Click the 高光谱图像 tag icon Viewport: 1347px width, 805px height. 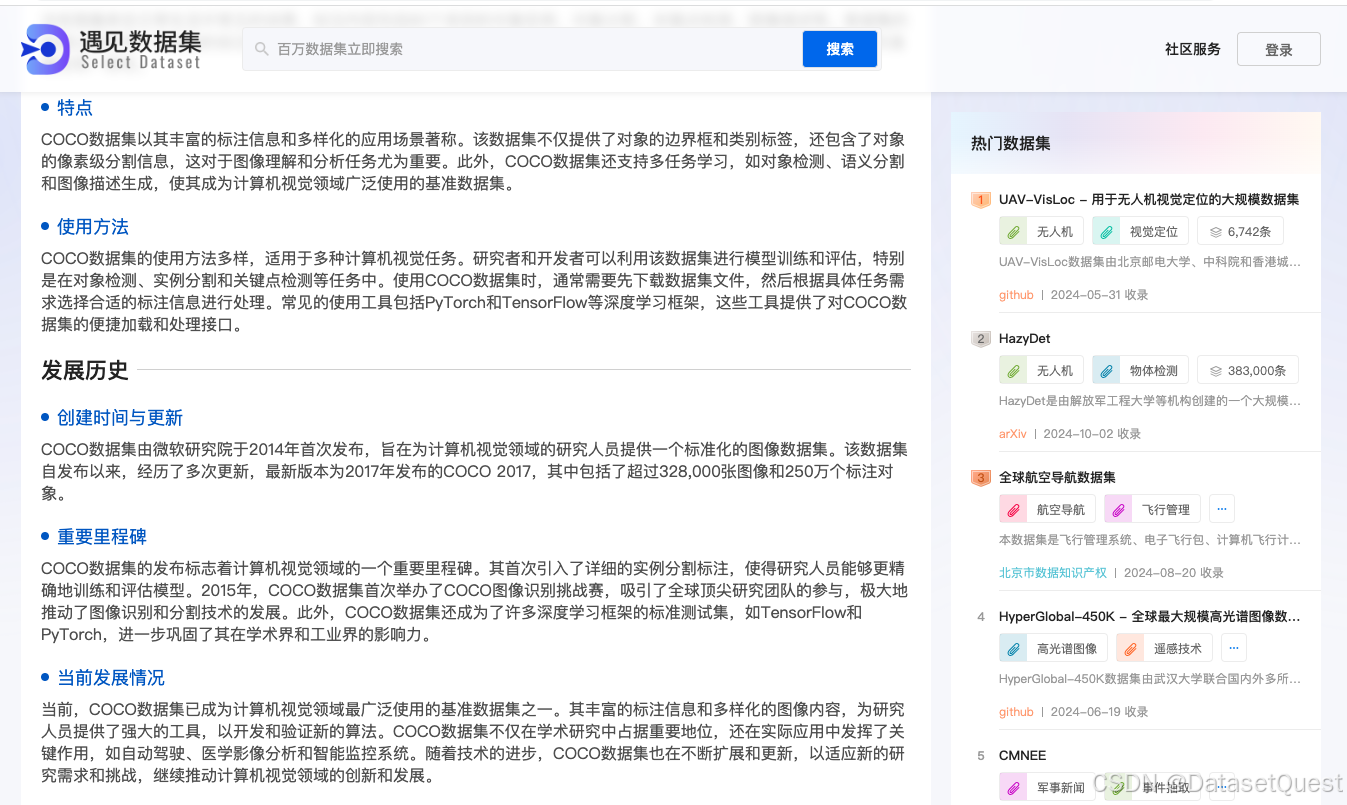pyautogui.click(x=1013, y=648)
